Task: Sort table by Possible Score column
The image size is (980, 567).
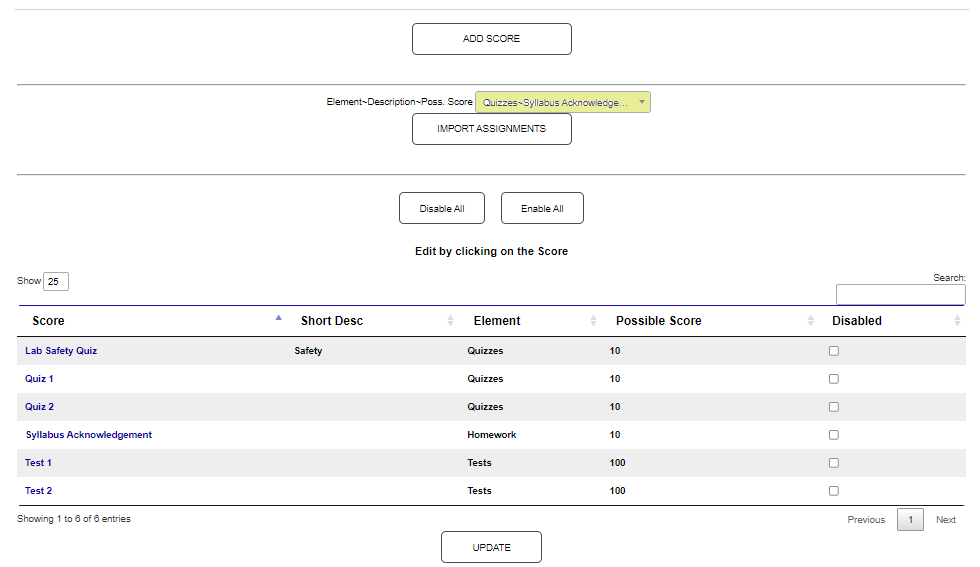Action: [711, 321]
